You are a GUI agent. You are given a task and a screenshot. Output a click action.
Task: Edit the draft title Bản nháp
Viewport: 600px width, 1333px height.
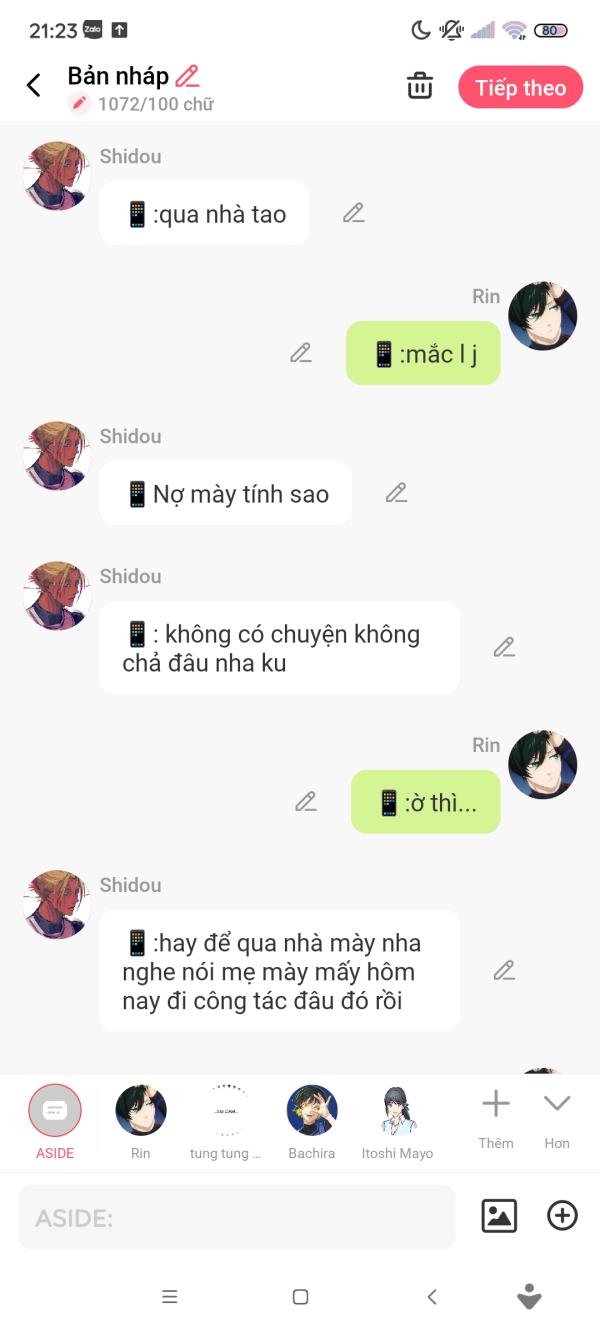pos(187,76)
